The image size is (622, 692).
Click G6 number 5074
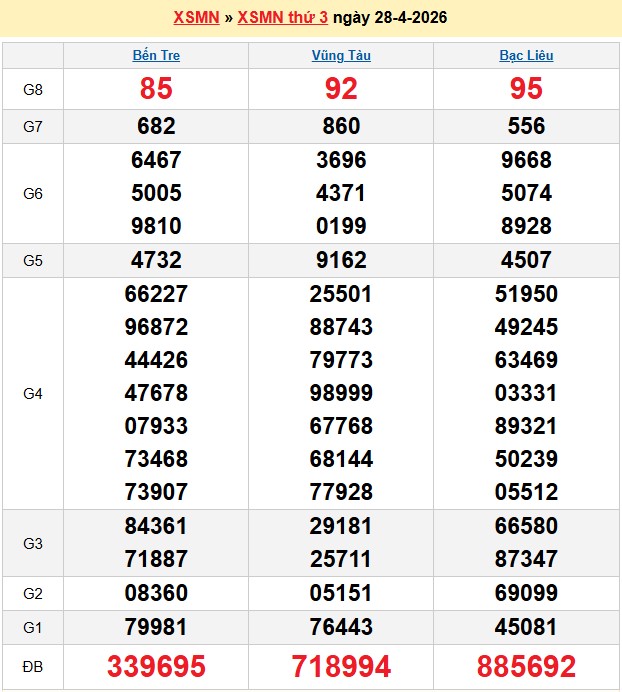pyautogui.click(x=526, y=193)
